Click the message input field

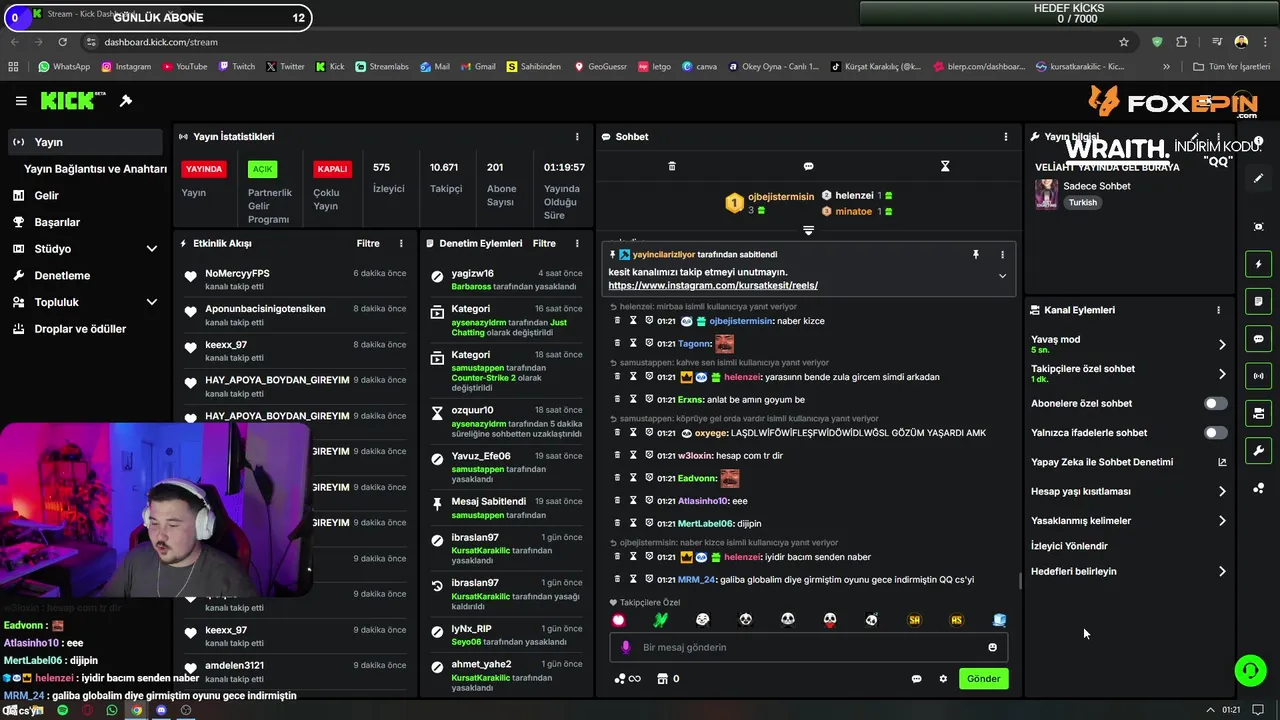click(808, 647)
